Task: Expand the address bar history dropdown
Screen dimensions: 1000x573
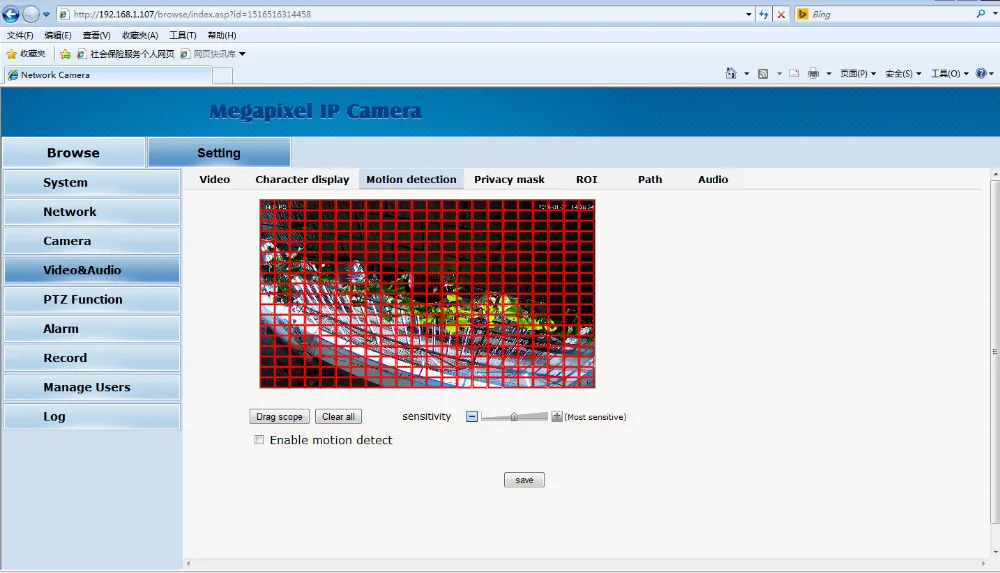Action: pos(749,14)
